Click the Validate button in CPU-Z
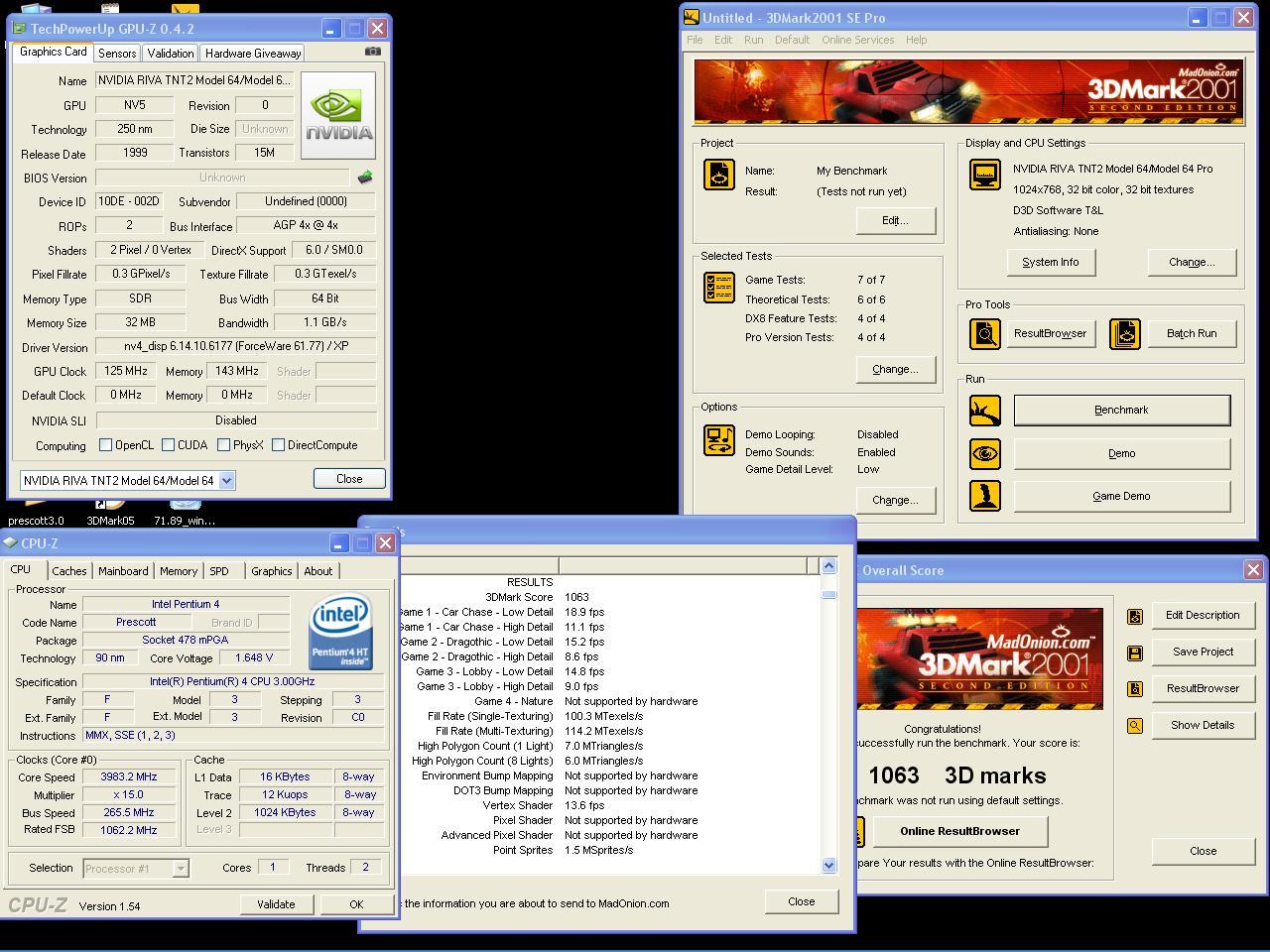1270x952 pixels. [x=276, y=904]
